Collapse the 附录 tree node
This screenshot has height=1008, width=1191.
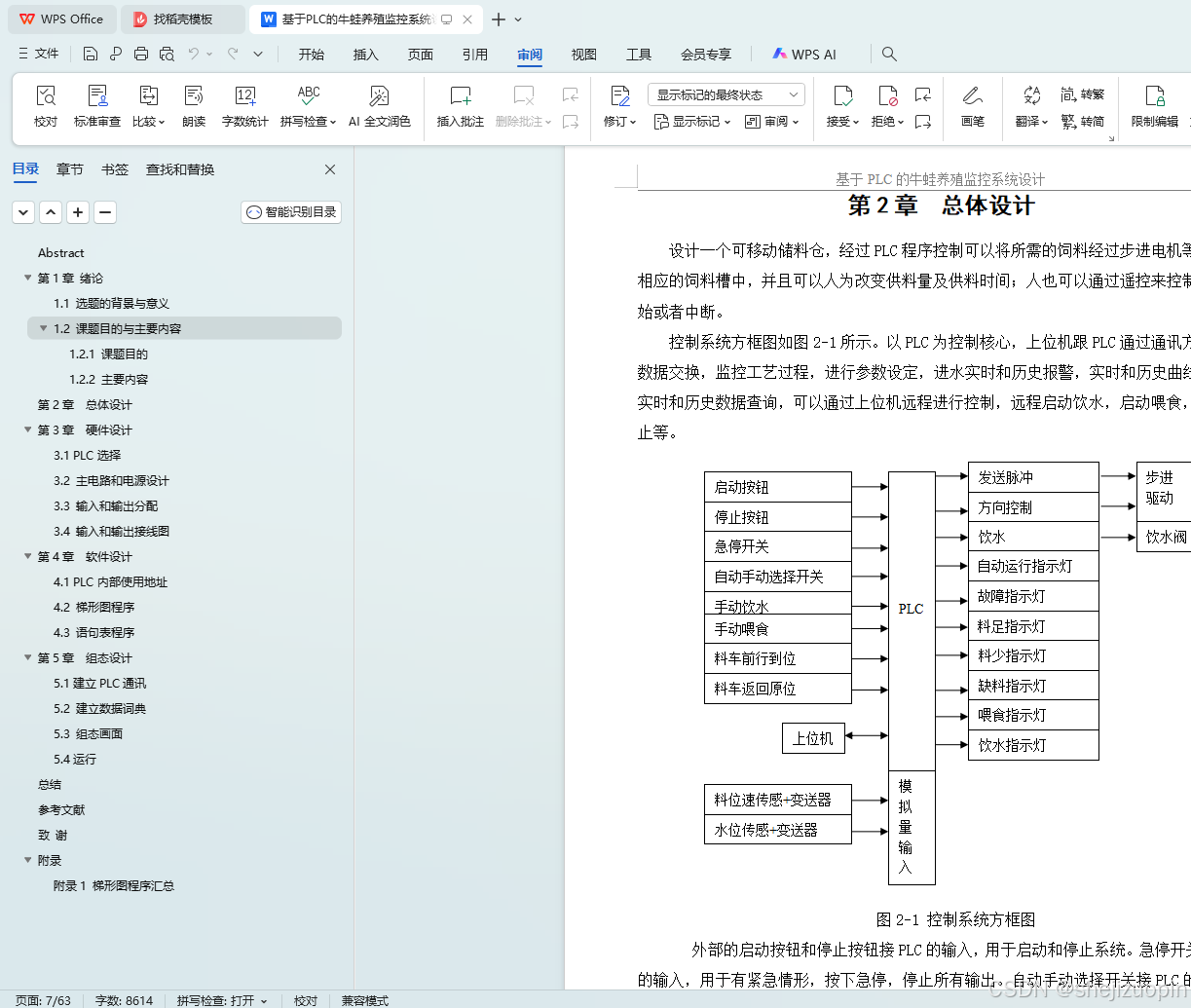click(x=28, y=860)
